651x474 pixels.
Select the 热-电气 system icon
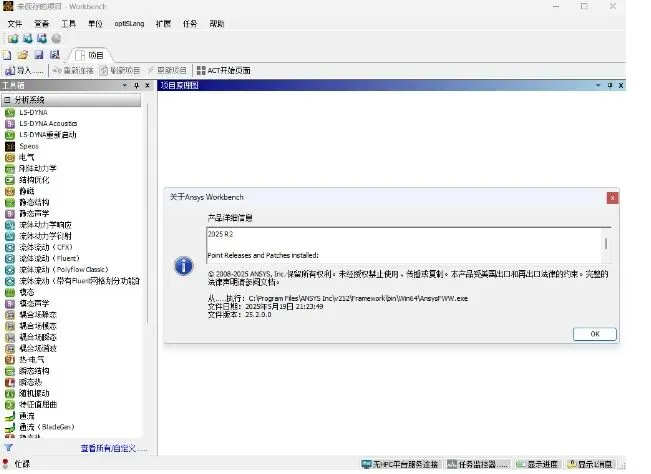click(10, 359)
